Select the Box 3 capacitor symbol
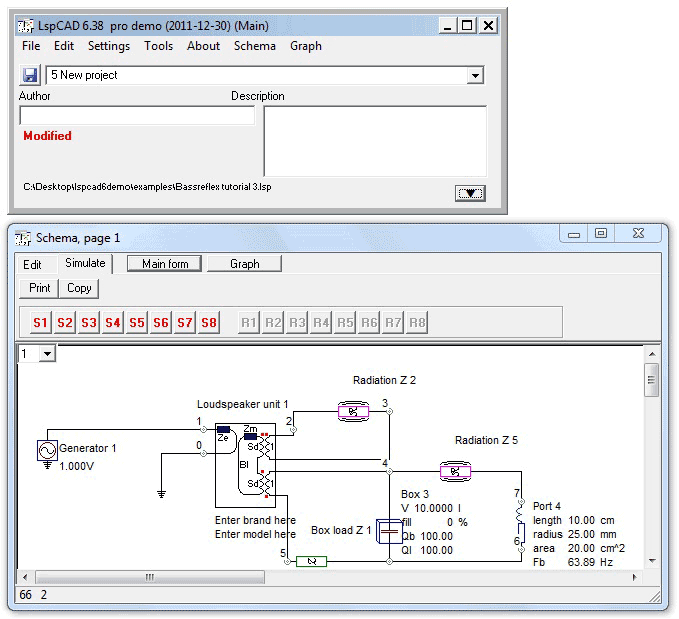679x619 pixels. click(388, 533)
